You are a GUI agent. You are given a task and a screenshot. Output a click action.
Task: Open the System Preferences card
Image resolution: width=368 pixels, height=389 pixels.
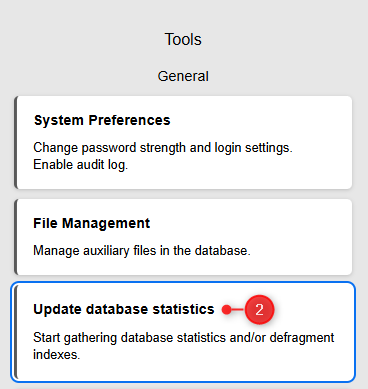[183, 143]
